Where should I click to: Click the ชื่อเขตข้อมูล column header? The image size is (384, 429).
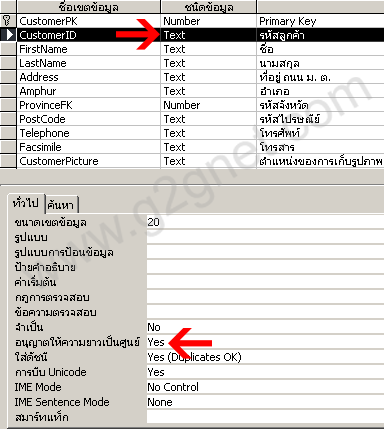click(89, 7)
